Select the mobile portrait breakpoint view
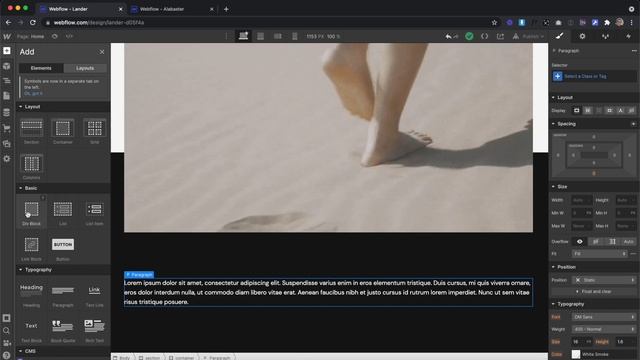Viewport: 640px width, 360px height. tap(295, 36)
